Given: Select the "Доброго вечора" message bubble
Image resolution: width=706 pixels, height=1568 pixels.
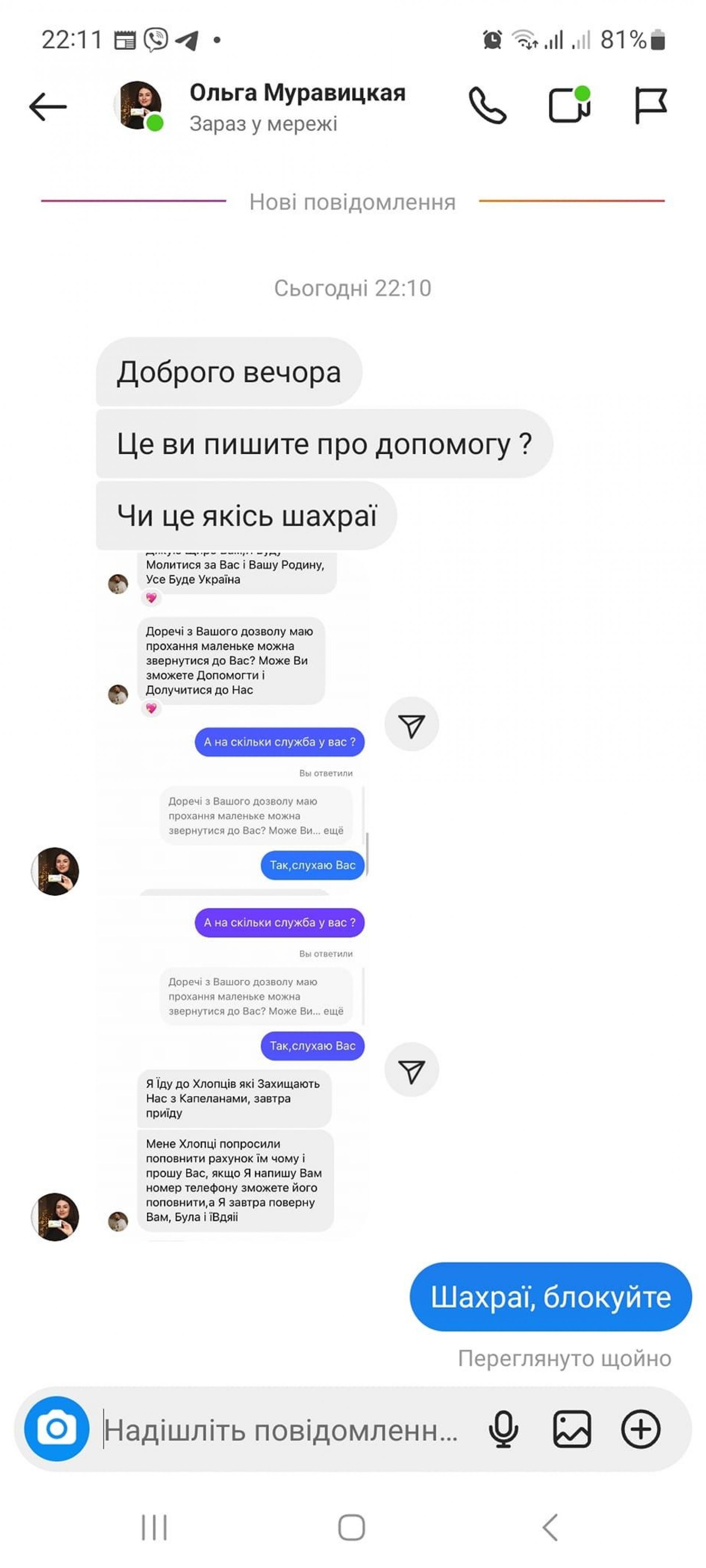Looking at the screenshot, I should tap(229, 372).
